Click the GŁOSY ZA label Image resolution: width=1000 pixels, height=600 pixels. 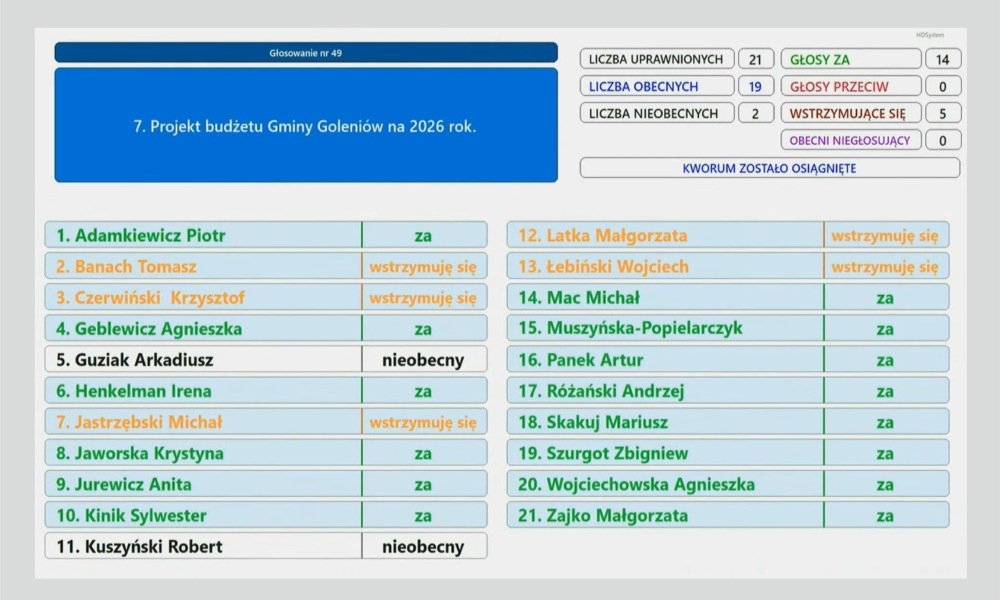(x=850, y=60)
